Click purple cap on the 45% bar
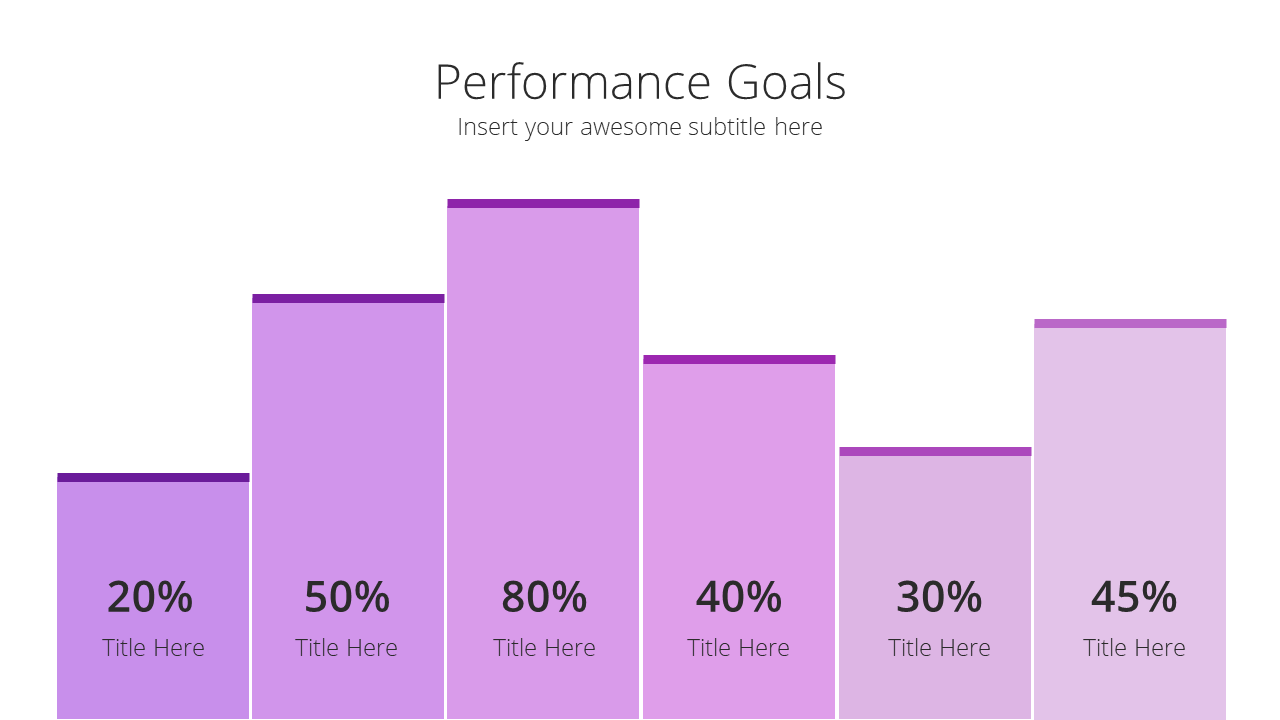 coord(1130,324)
